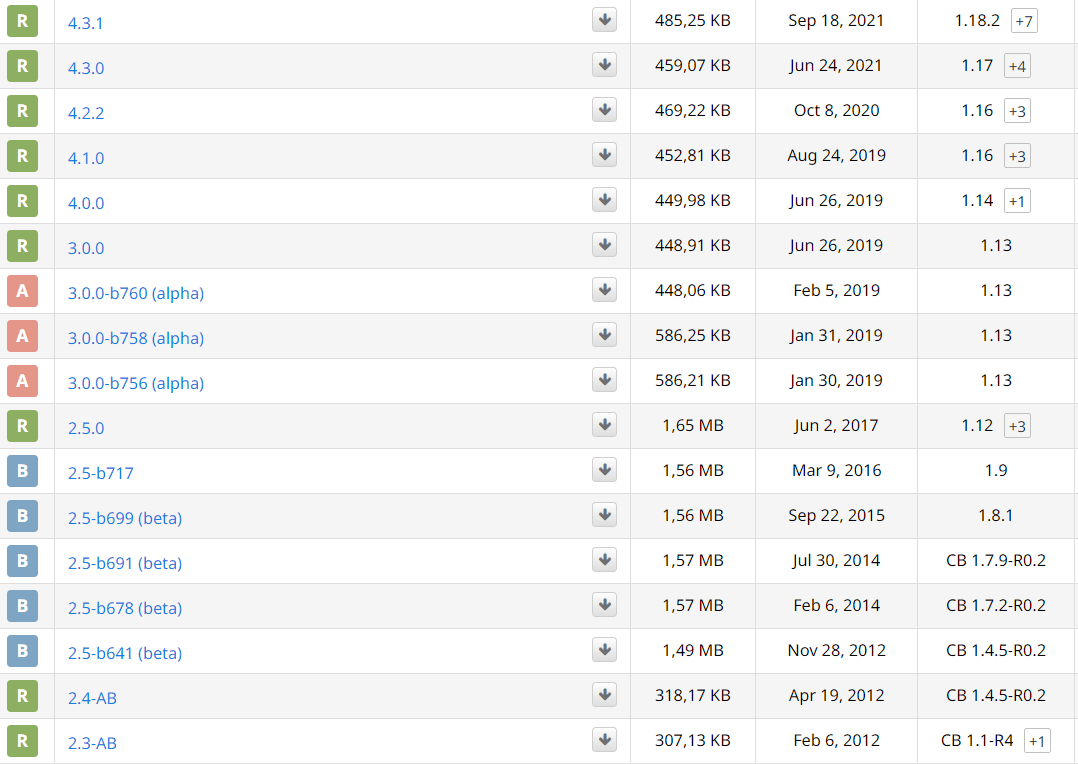Open the 2.5-b699 (beta) link

coord(125,518)
